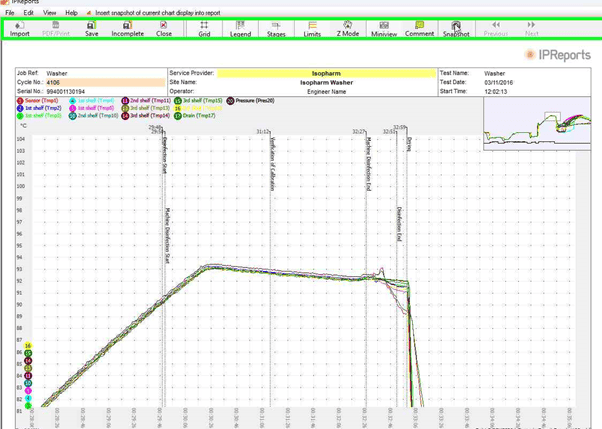
Task: Toggle cyan 1st shelf (Tmp4) legend entry
Action: (x=92, y=101)
